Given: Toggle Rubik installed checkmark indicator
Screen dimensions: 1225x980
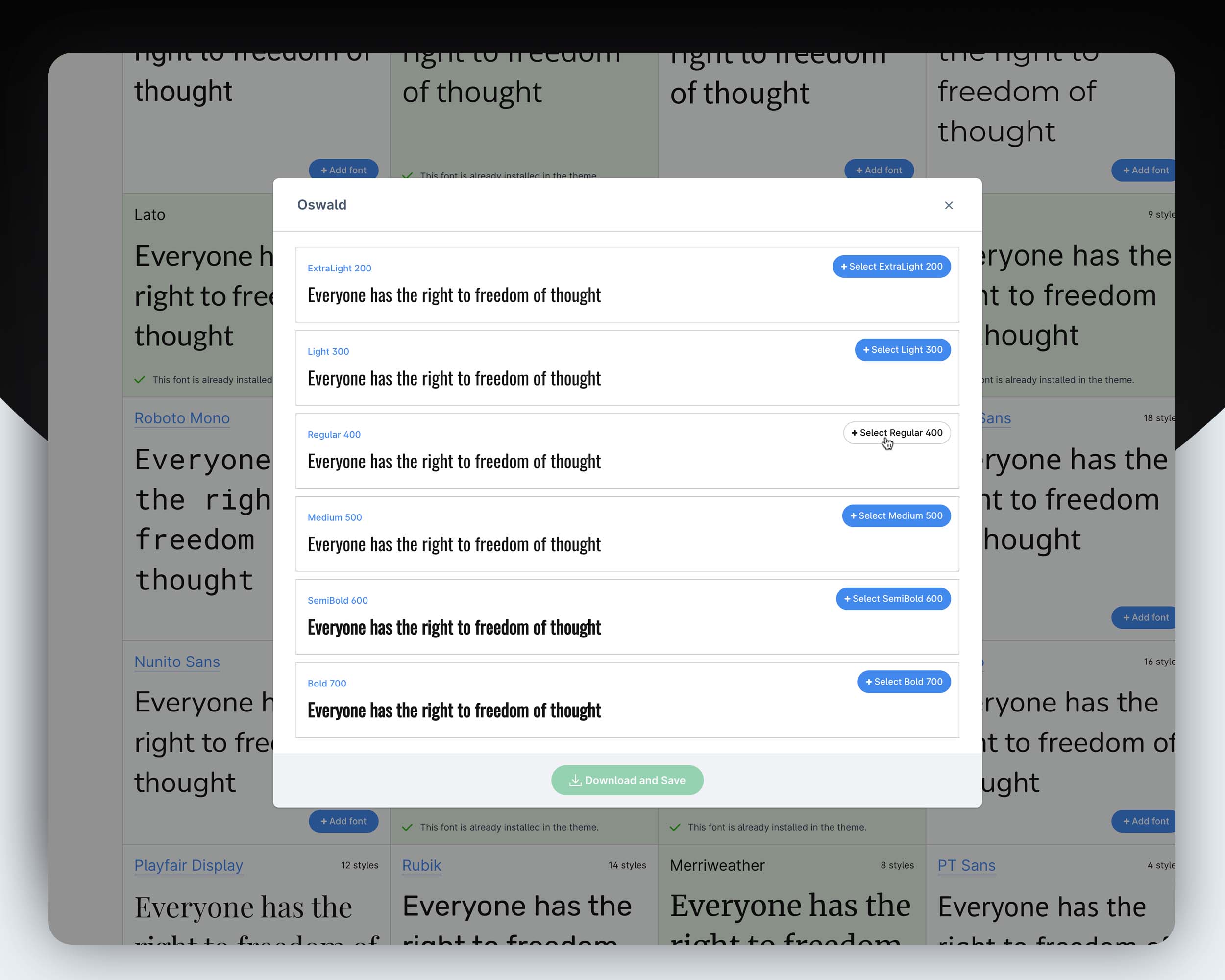Looking at the screenshot, I should coord(407,827).
